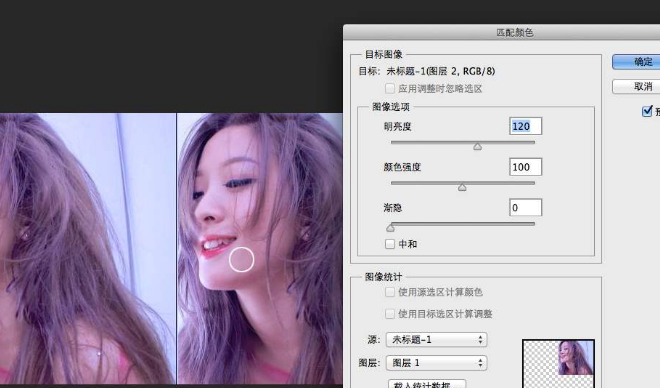
Task: Click the 匹配颜色 dialog title bar
Action: pyautogui.click(x=501, y=32)
